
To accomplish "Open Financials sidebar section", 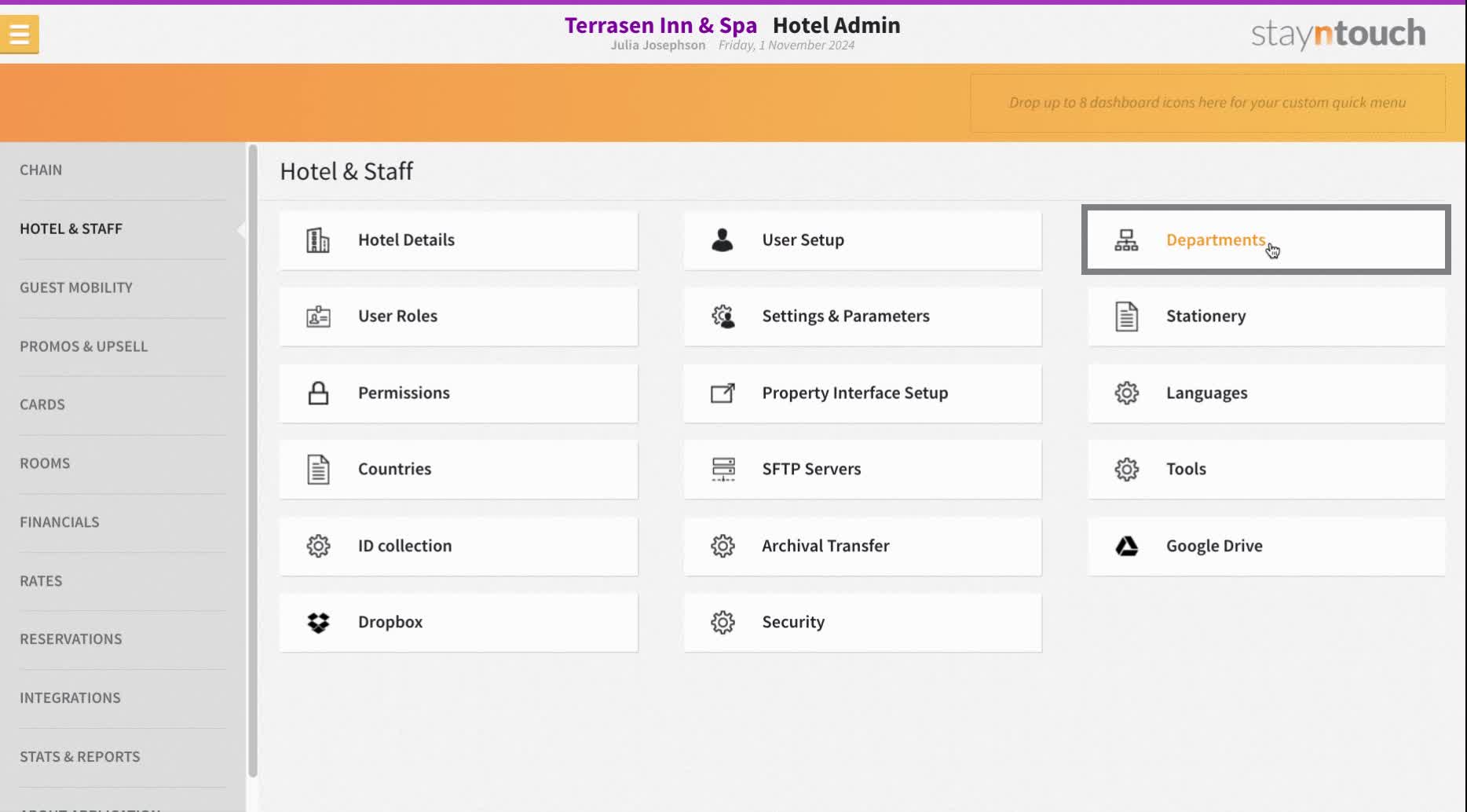I will pyautogui.click(x=60, y=522).
